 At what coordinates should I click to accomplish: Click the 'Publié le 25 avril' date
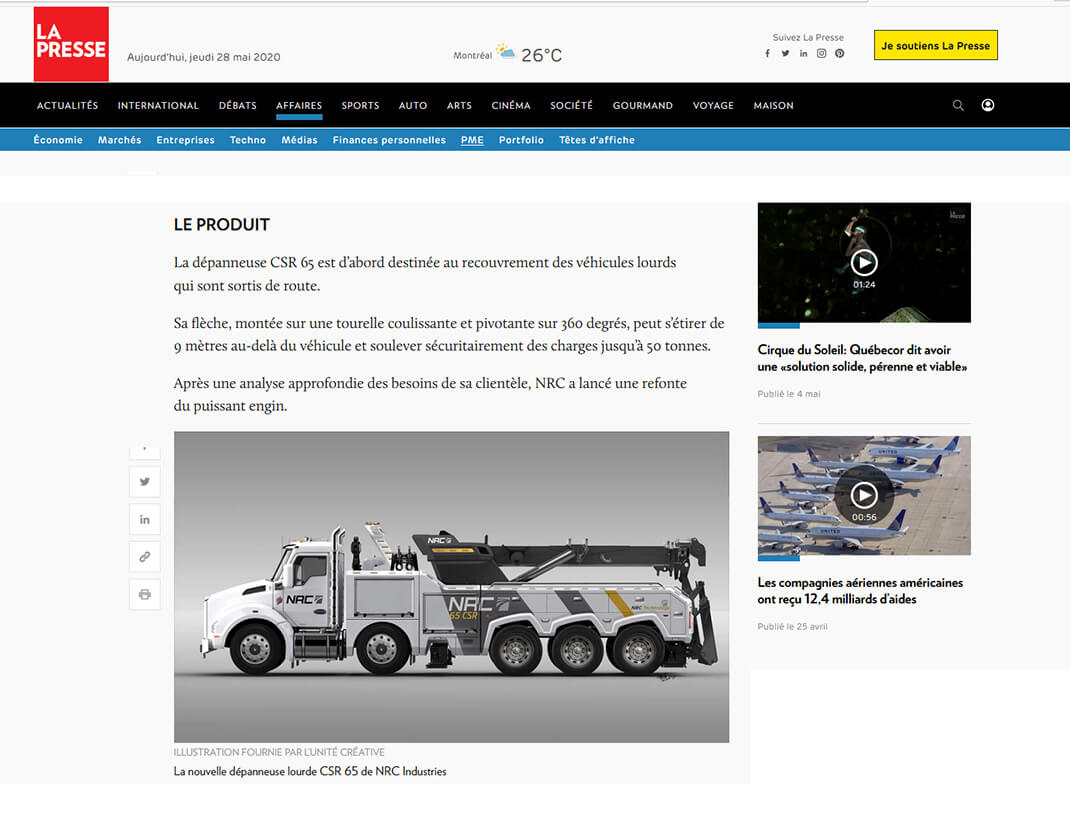coord(792,627)
